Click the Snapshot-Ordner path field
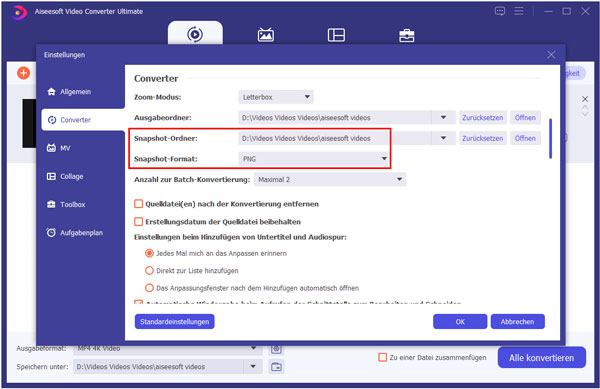This screenshot has height=389, width=600. coord(335,138)
